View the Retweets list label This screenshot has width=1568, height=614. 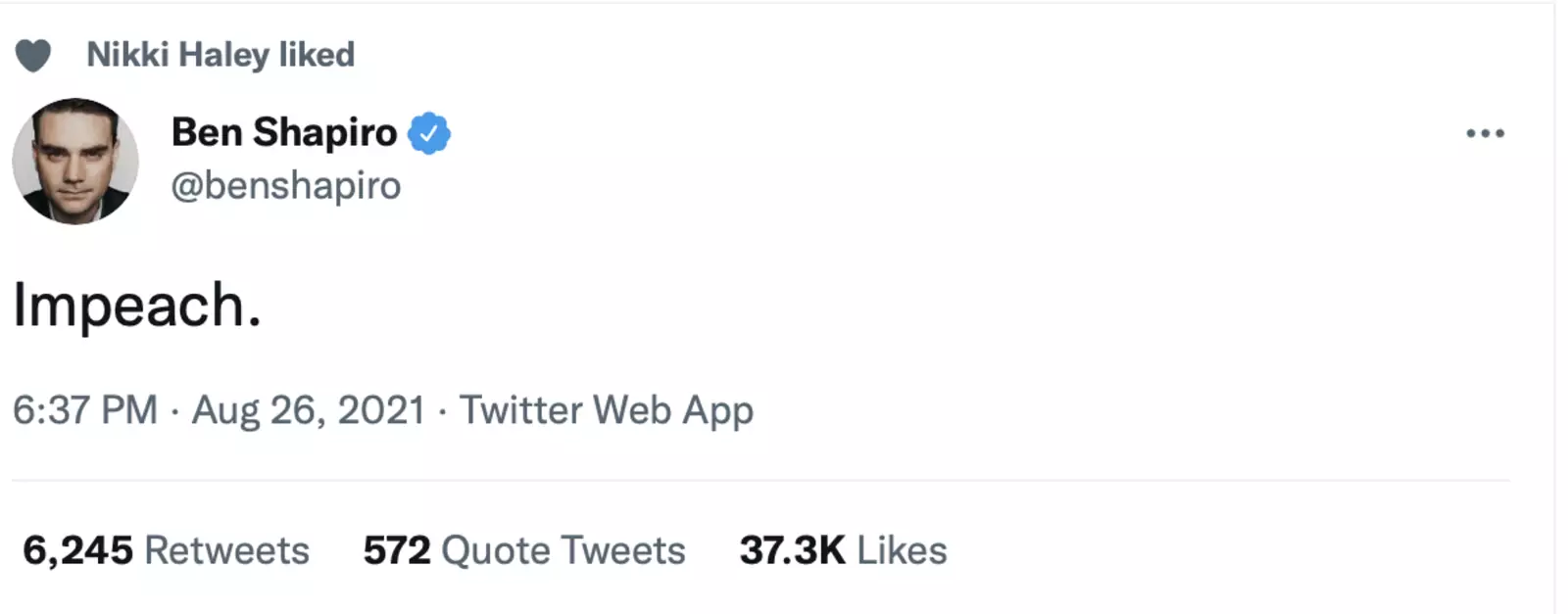click(226, 550)
